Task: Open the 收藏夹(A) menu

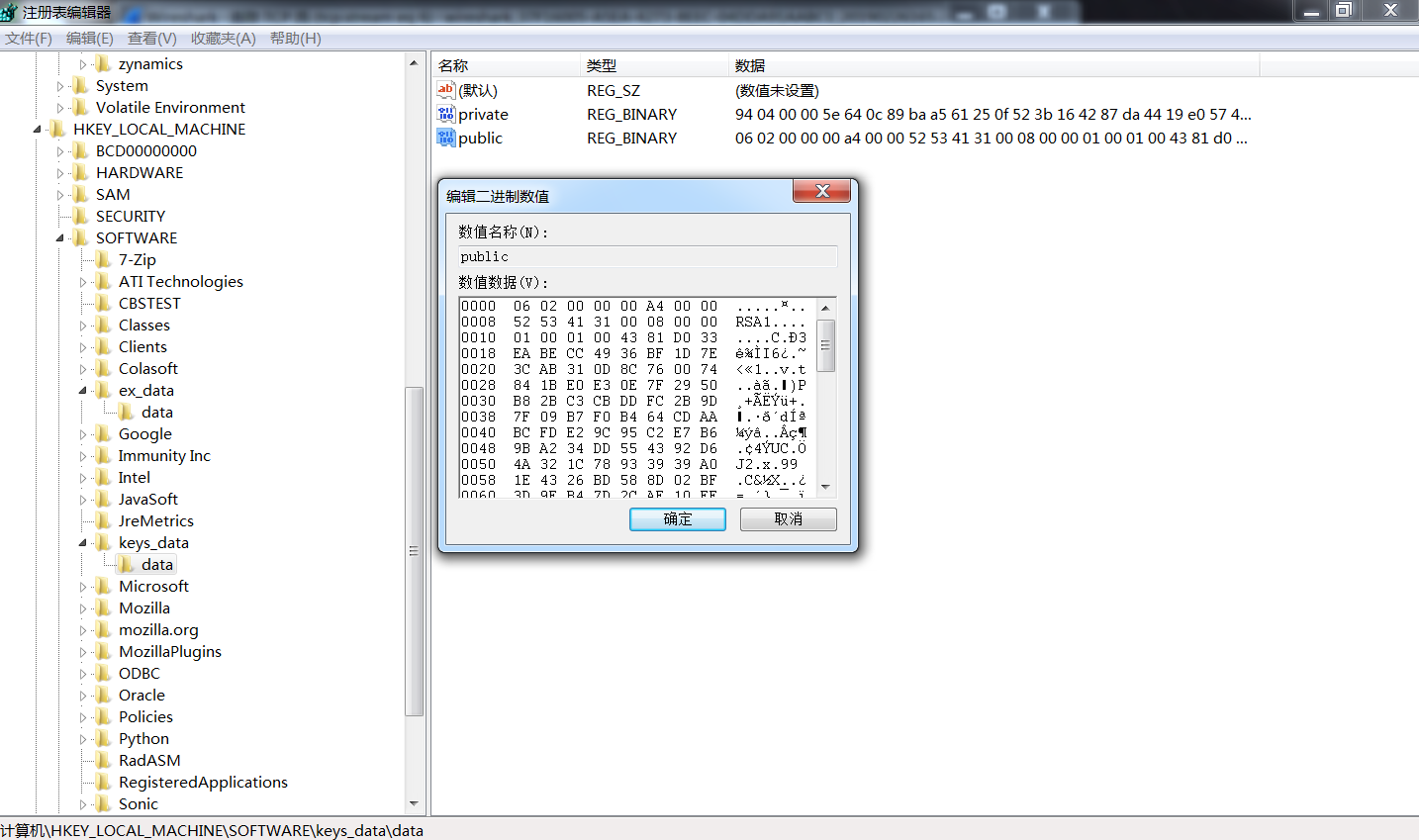Action: (x=224, y=38)
